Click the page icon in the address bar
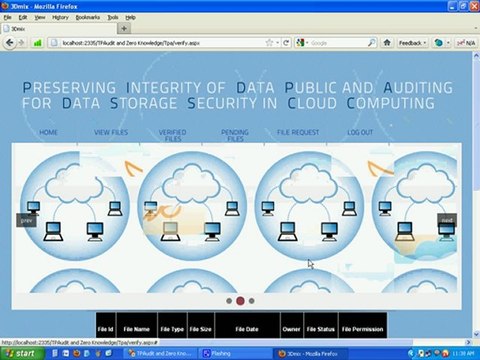480x360 pixels. [55, 43]
